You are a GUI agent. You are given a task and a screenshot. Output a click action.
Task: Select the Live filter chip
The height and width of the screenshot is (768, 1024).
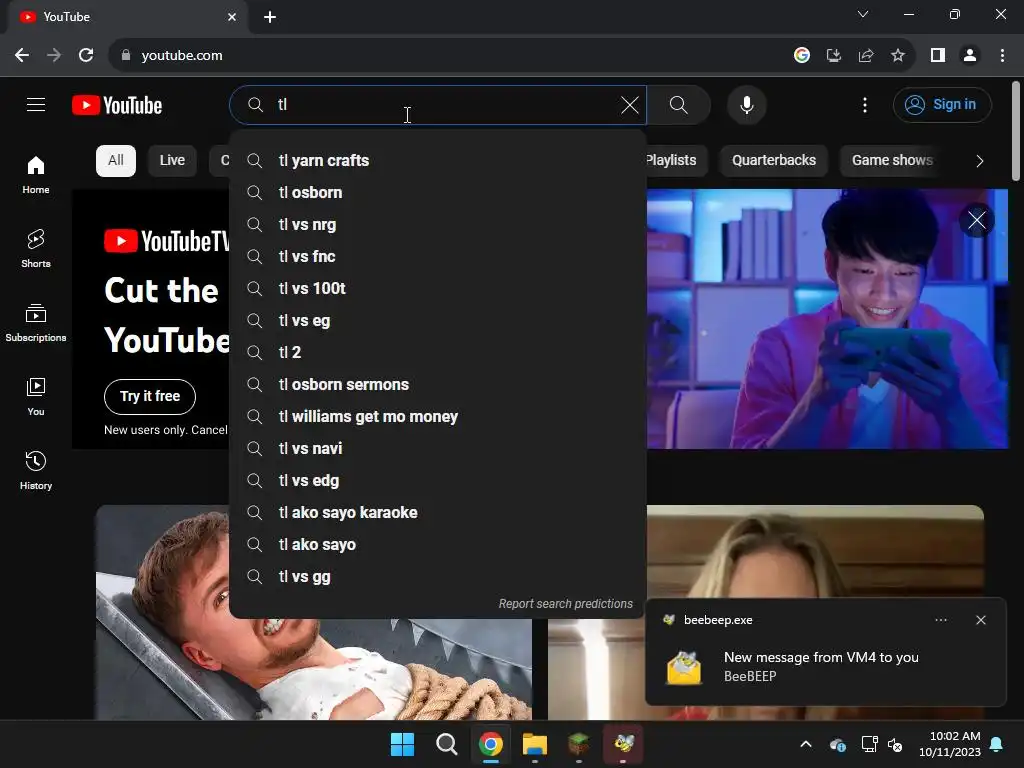(172, 161)
